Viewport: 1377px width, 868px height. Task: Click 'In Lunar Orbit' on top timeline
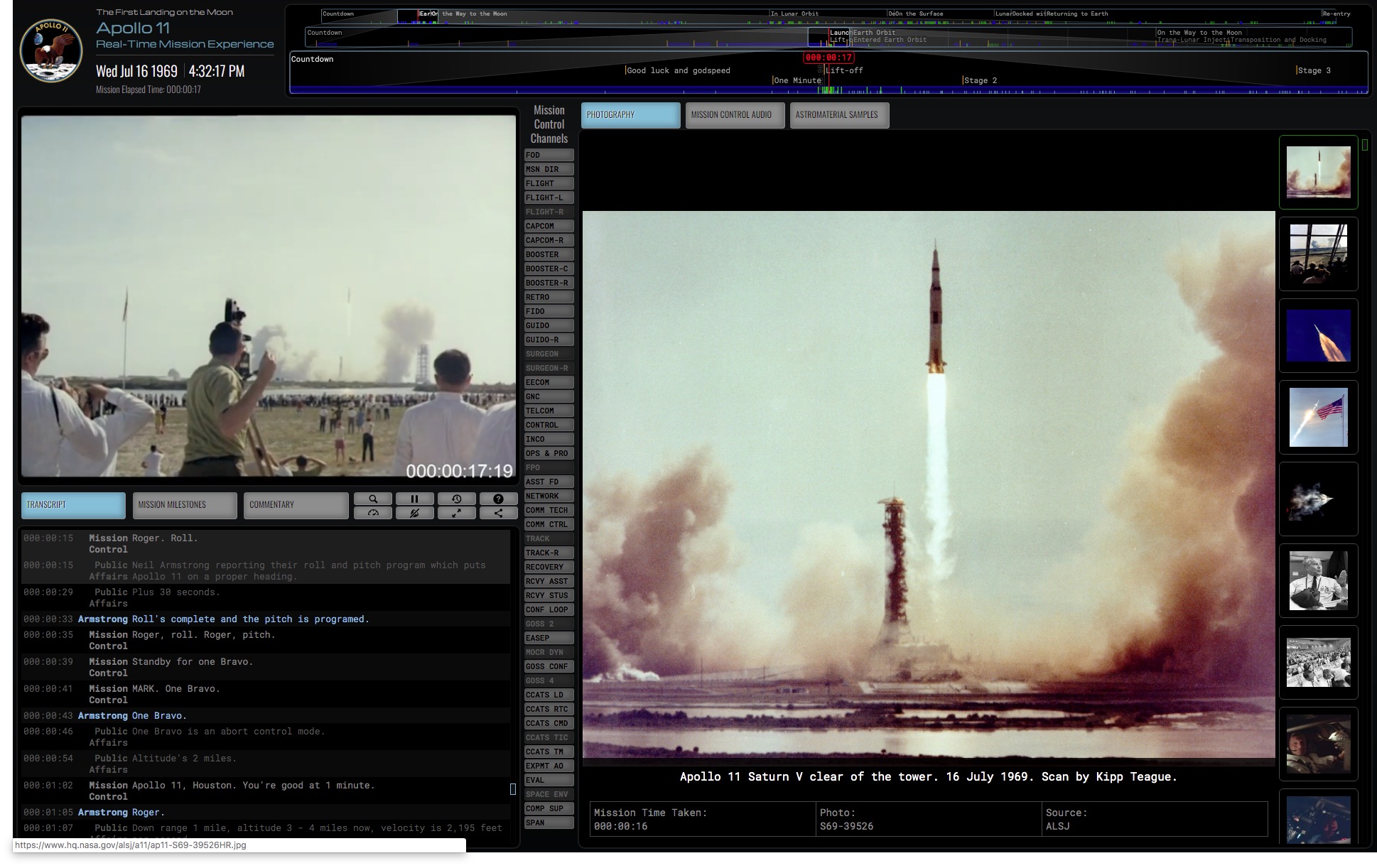click(795, 13)
